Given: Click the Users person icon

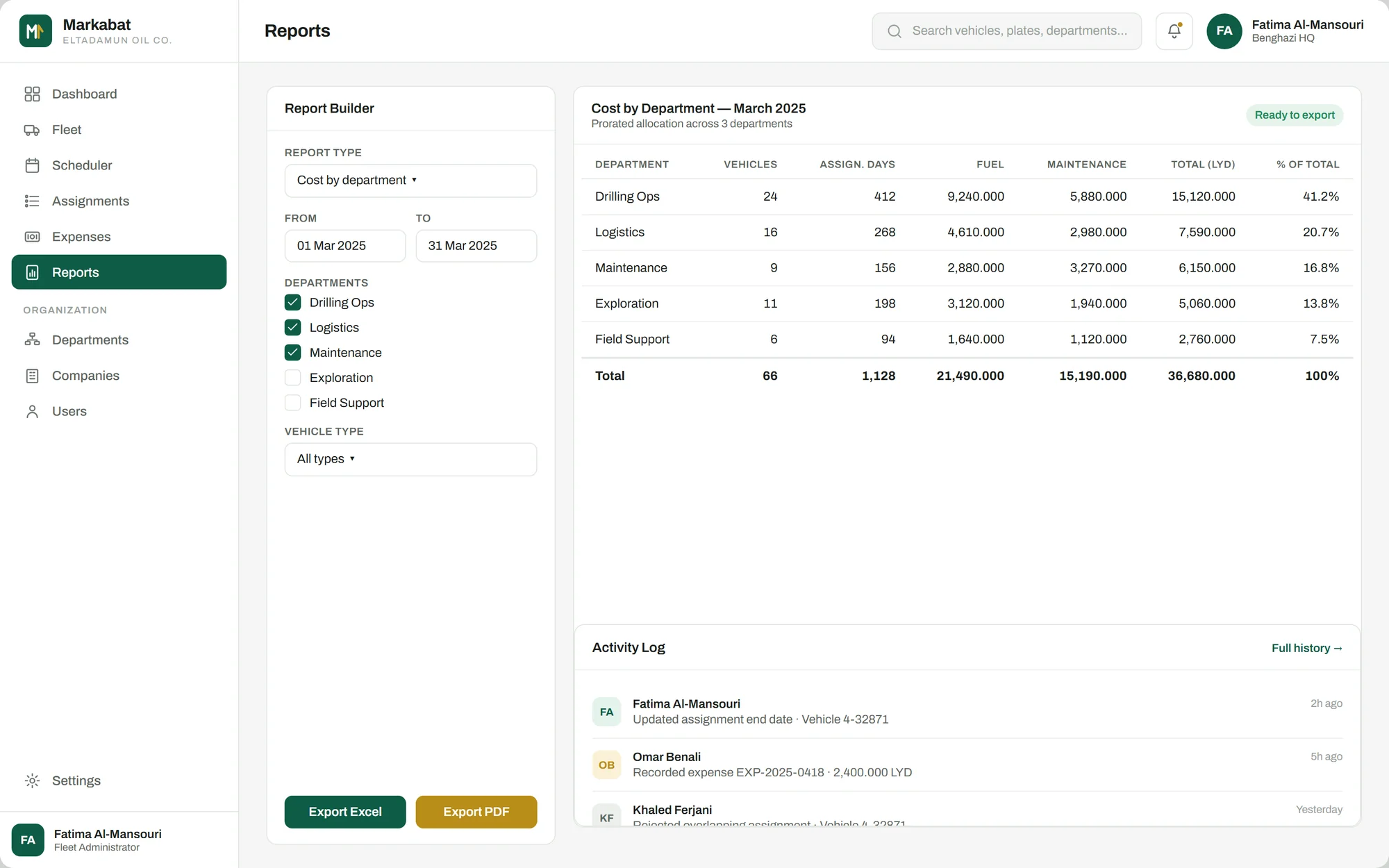Looking at the screenshot, I should (x=32, y=411).
